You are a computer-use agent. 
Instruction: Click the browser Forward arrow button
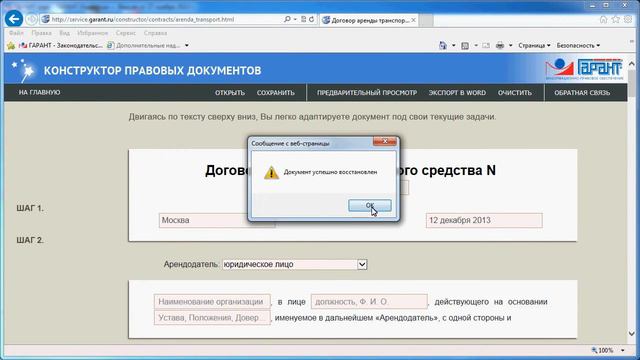point(31,19)
